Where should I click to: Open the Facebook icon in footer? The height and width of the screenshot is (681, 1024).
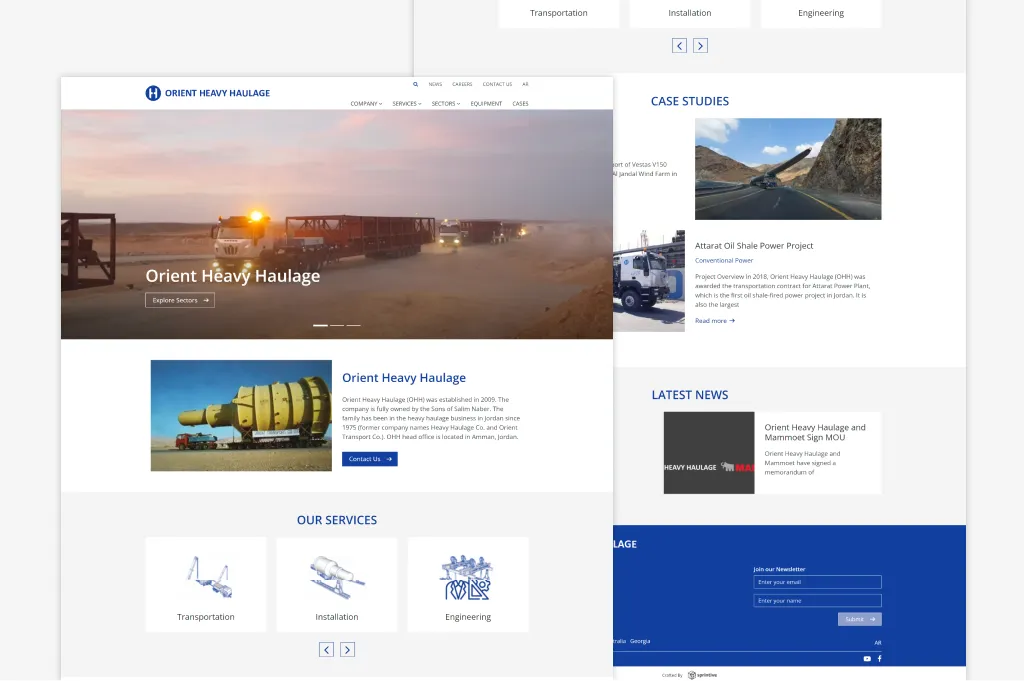point(880,659)
